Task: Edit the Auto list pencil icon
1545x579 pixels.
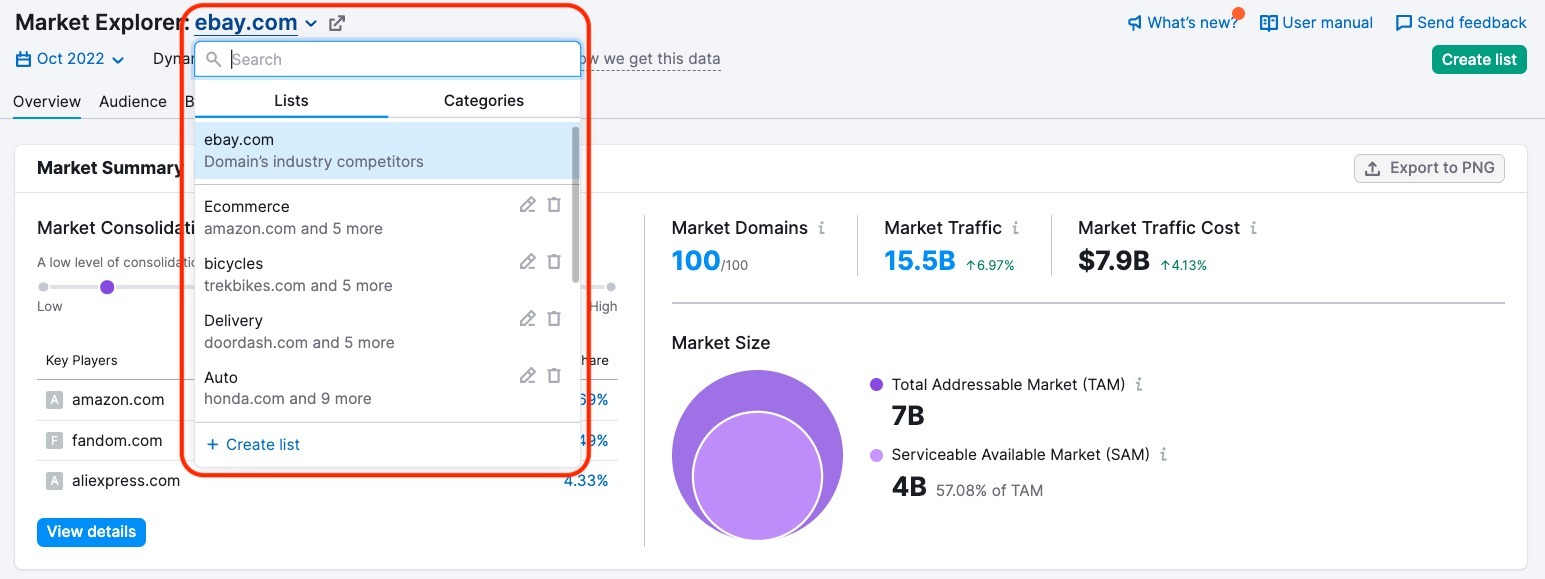Action: pos(527,376)
